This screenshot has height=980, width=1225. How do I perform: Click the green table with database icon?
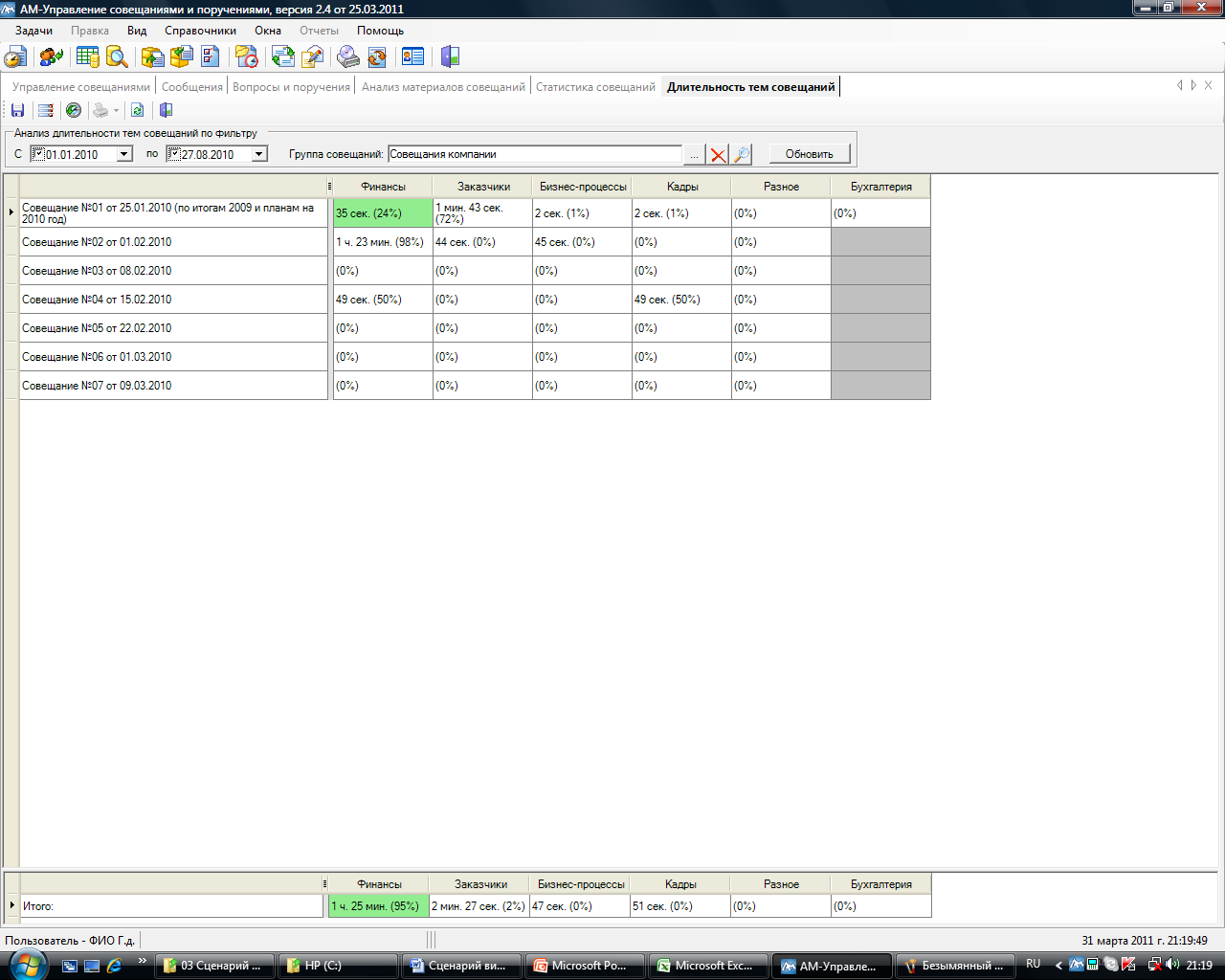pyautogui.click(x=88, y=57)
